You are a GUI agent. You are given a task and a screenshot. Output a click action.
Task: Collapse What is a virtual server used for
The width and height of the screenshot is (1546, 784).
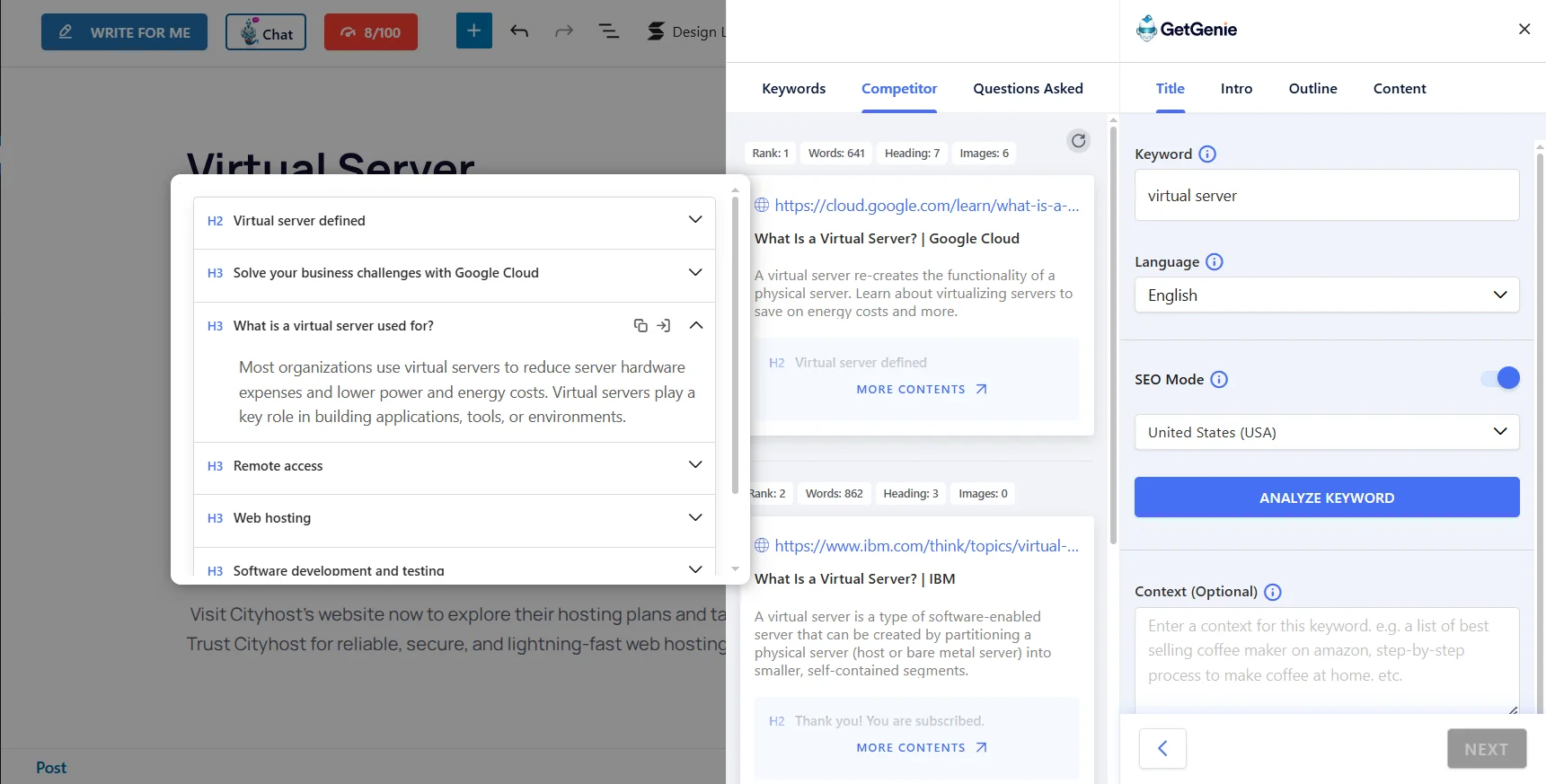[696, 325]
